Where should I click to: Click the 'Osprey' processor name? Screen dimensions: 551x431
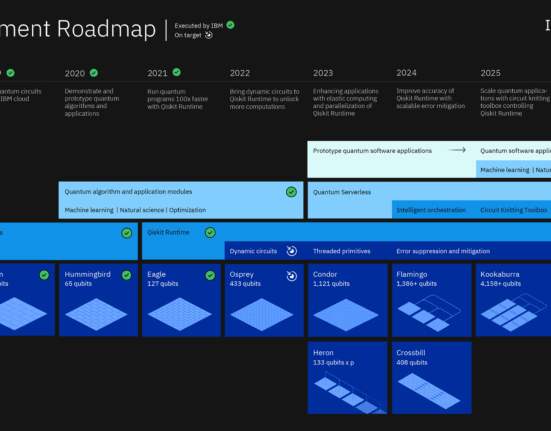(241, 274)
